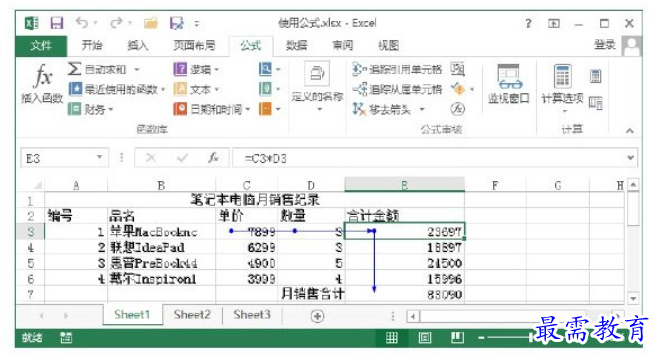This screenshot has width=657, height=360.
Task: Click the Open folder icon in quick access toolbar
Action: click(x=151, y=23)
